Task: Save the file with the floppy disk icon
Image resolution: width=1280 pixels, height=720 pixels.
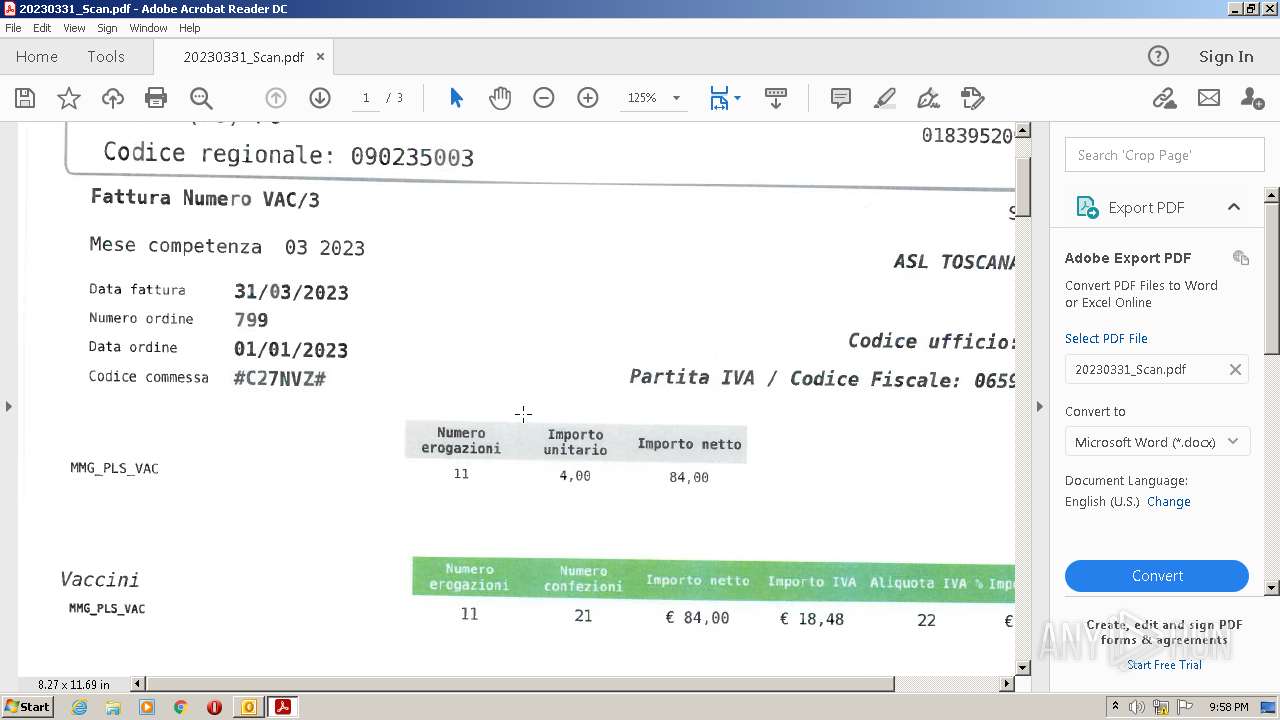Action: pos(25,98)
